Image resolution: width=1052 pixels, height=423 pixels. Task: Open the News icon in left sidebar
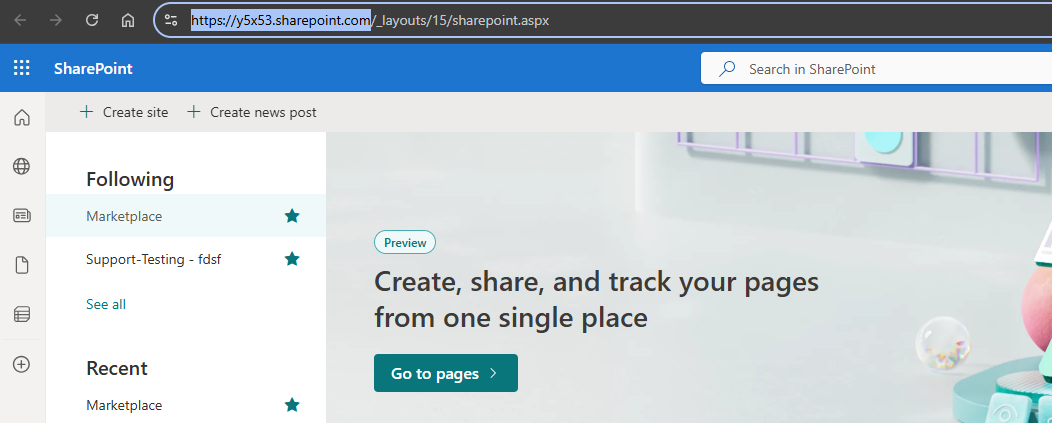pyautogui.click(x=21, y=216)
